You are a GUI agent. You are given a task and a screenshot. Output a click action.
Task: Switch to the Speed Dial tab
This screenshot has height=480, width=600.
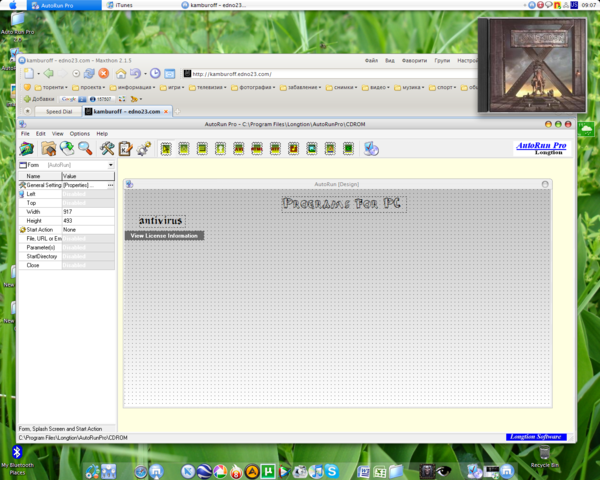tap(59, 111)
